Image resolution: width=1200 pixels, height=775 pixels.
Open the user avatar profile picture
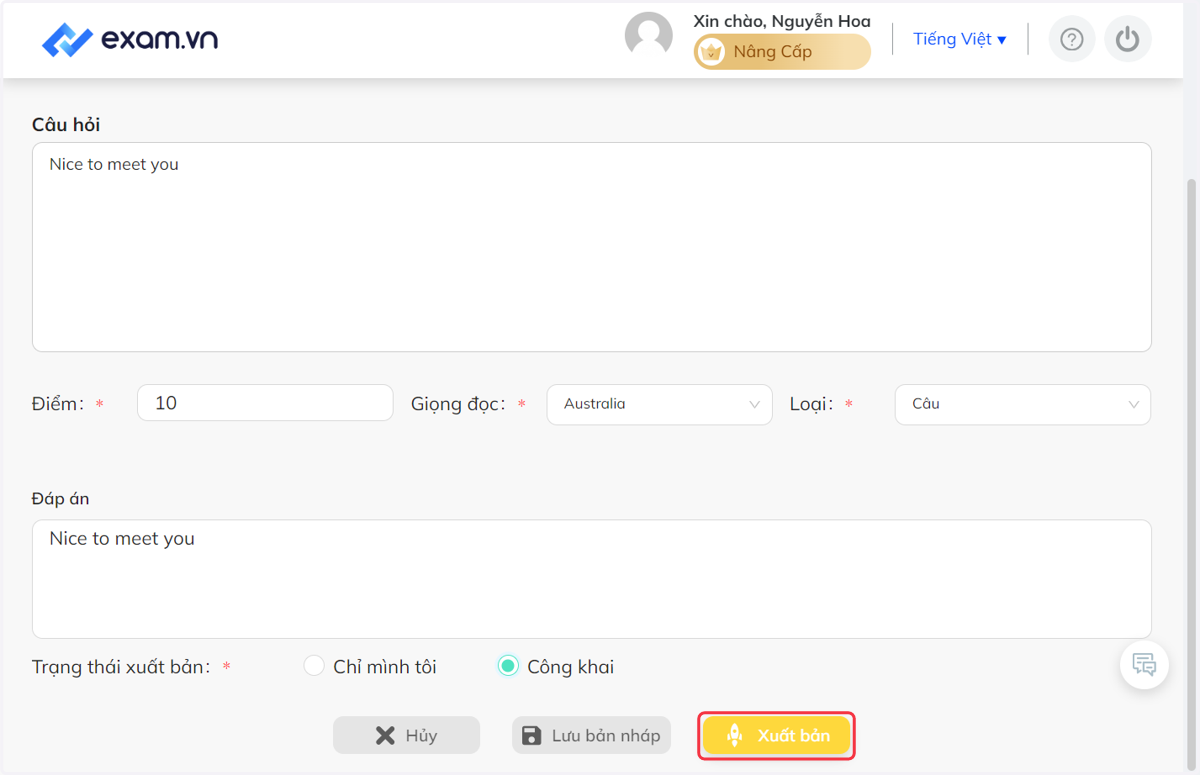click(649, 36)
